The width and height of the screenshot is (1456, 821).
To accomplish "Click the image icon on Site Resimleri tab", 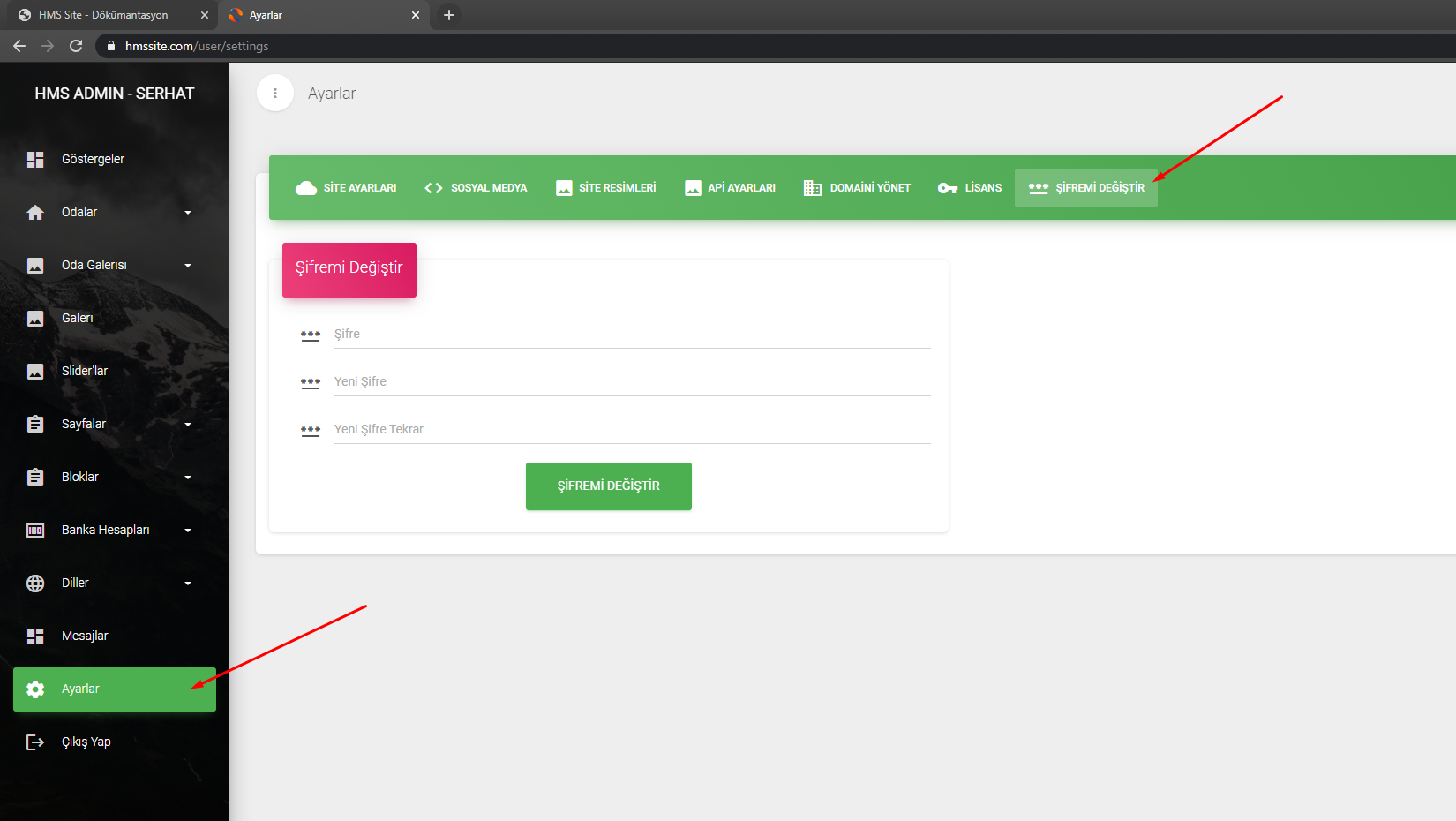I will pos(564,188).
